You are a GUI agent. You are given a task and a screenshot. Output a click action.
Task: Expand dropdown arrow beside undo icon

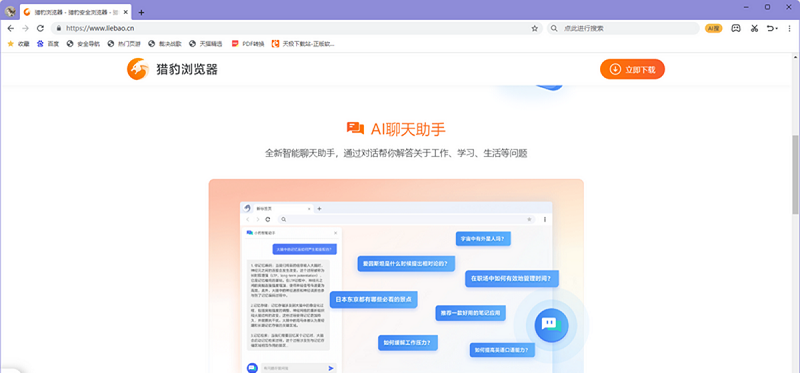(777, 29)
